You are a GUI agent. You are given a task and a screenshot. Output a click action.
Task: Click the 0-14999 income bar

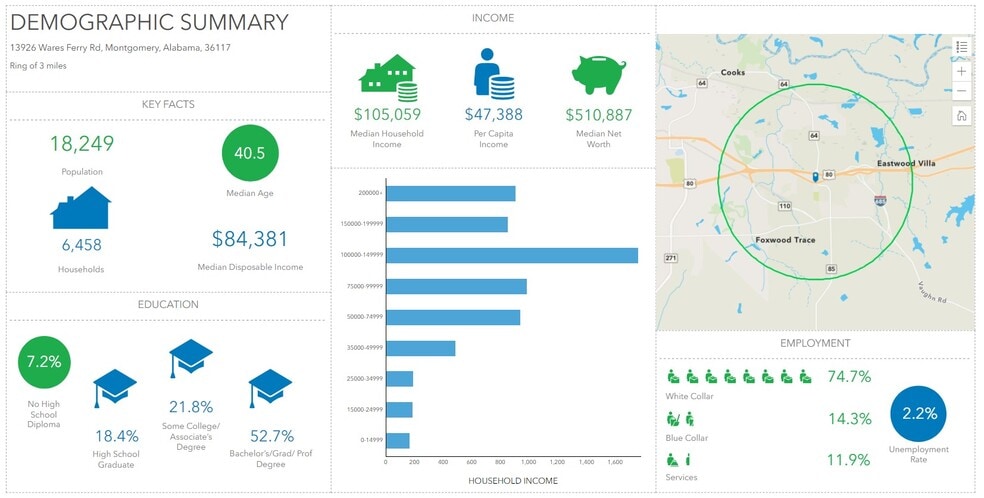(398, 441)
